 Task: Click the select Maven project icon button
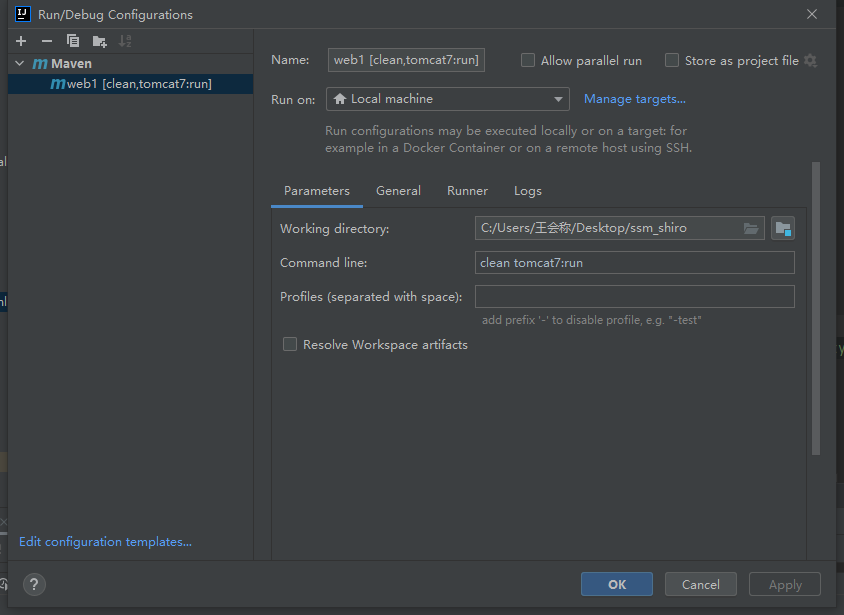point(783,229)
